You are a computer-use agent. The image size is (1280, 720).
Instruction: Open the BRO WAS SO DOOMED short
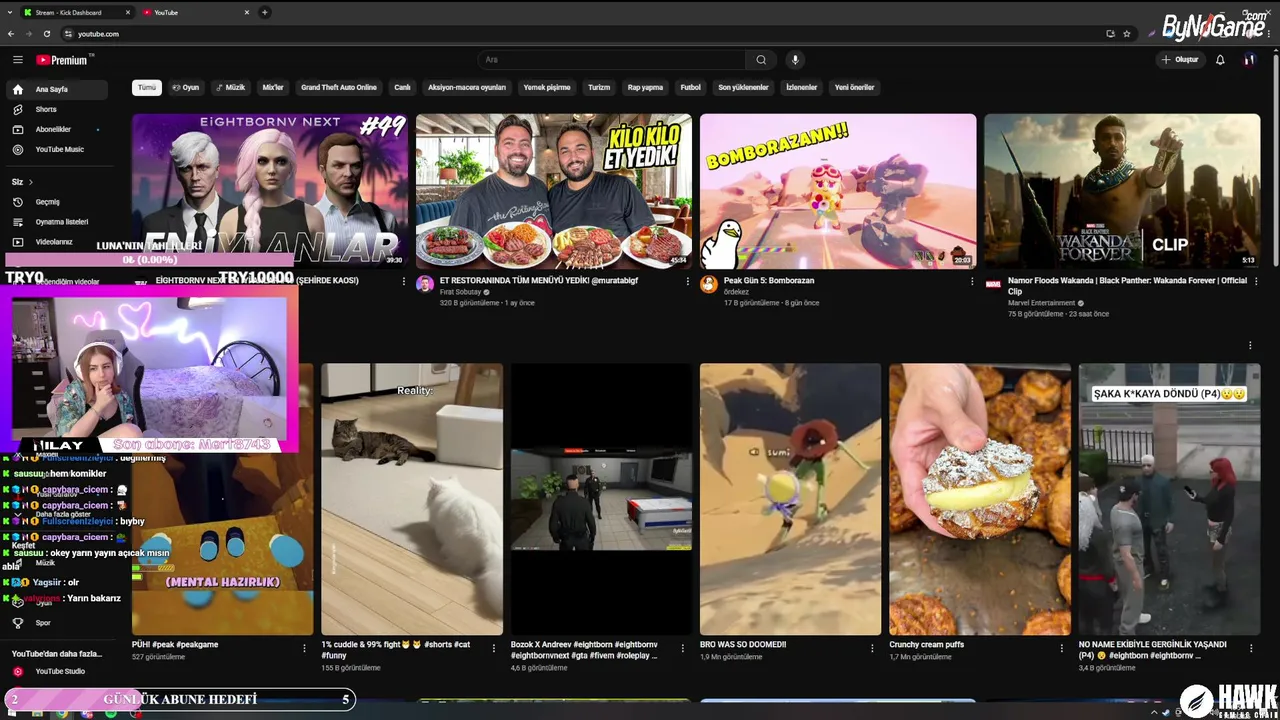tap(790, 499)
